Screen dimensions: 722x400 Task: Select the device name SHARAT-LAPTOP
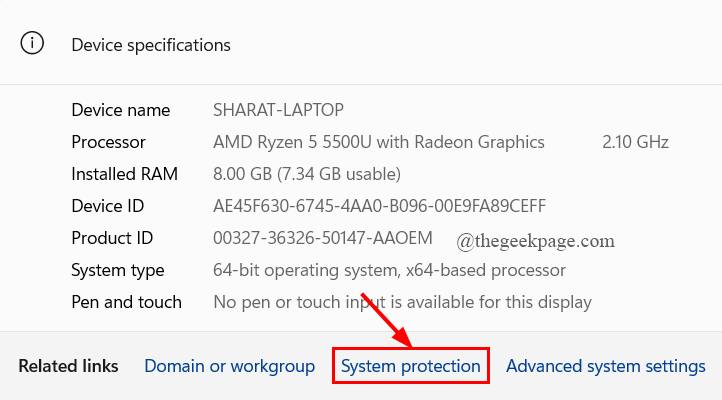(x=278, y=110)
